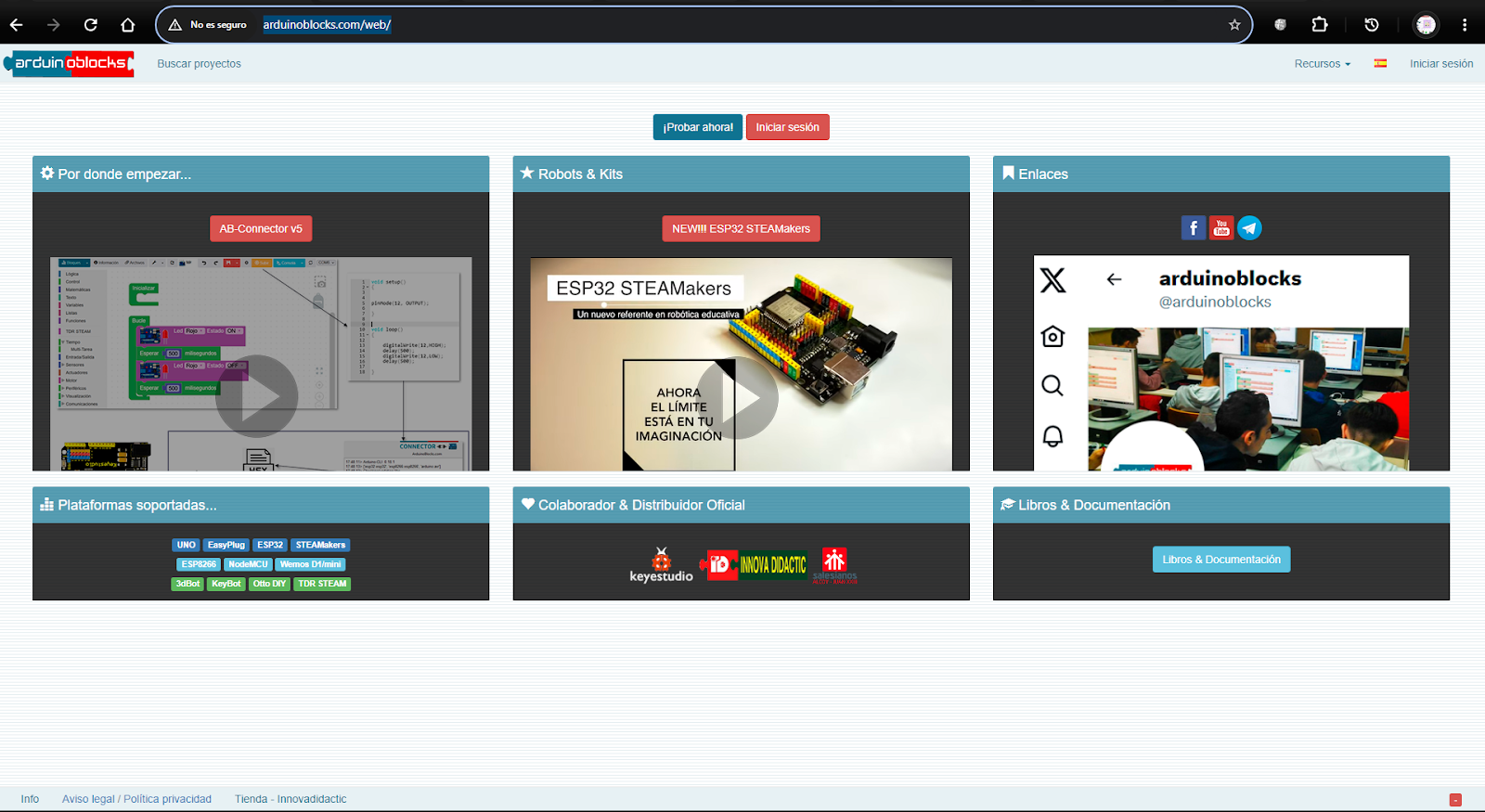Click the X logo in the embedded feed
Image resolution: width=1485 pixels, height=812 pixels.
click(1052, 280)
